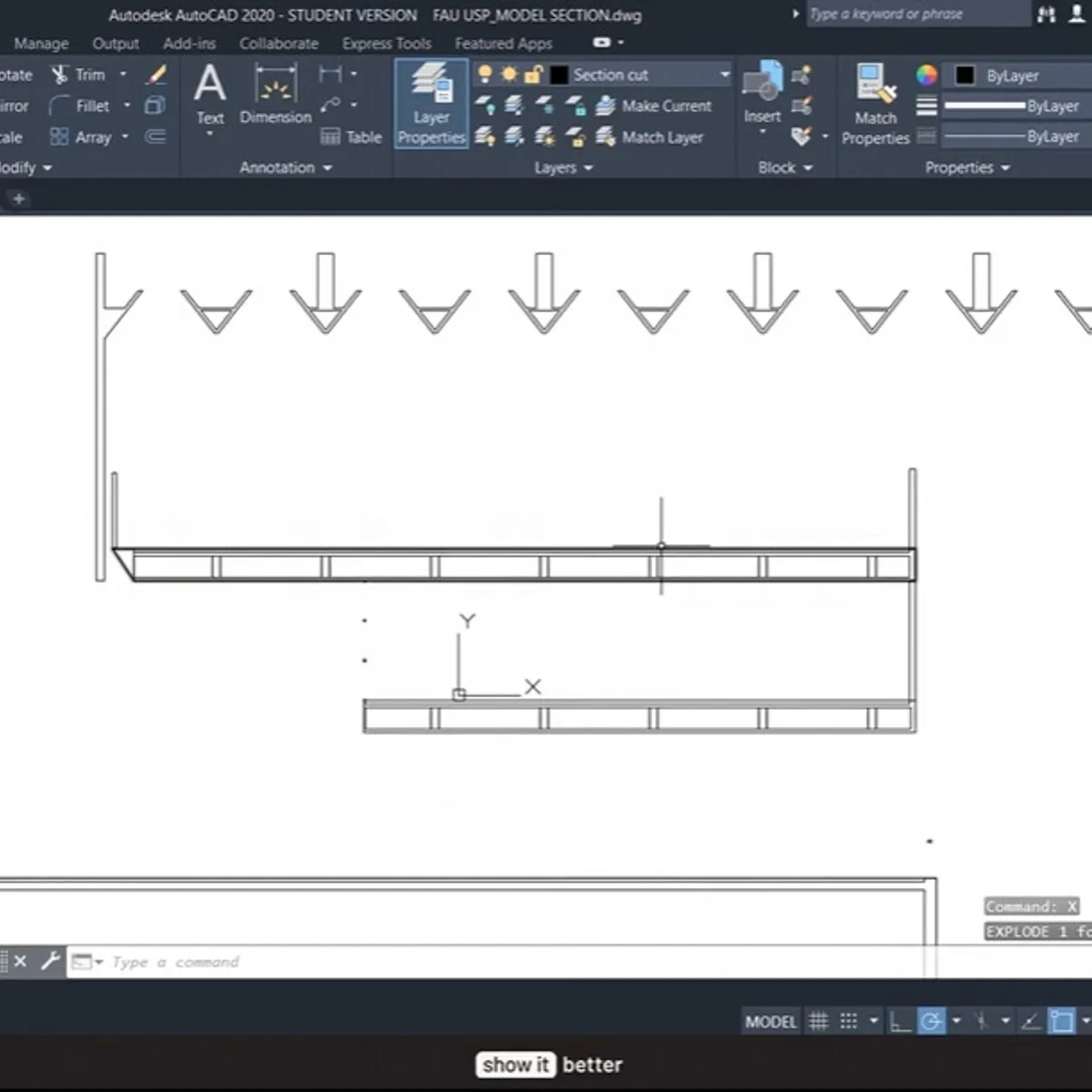The image size is (1092, 1092).
Task: Open the Text tool
Action: pyautogui.click(x=210, y=91)
